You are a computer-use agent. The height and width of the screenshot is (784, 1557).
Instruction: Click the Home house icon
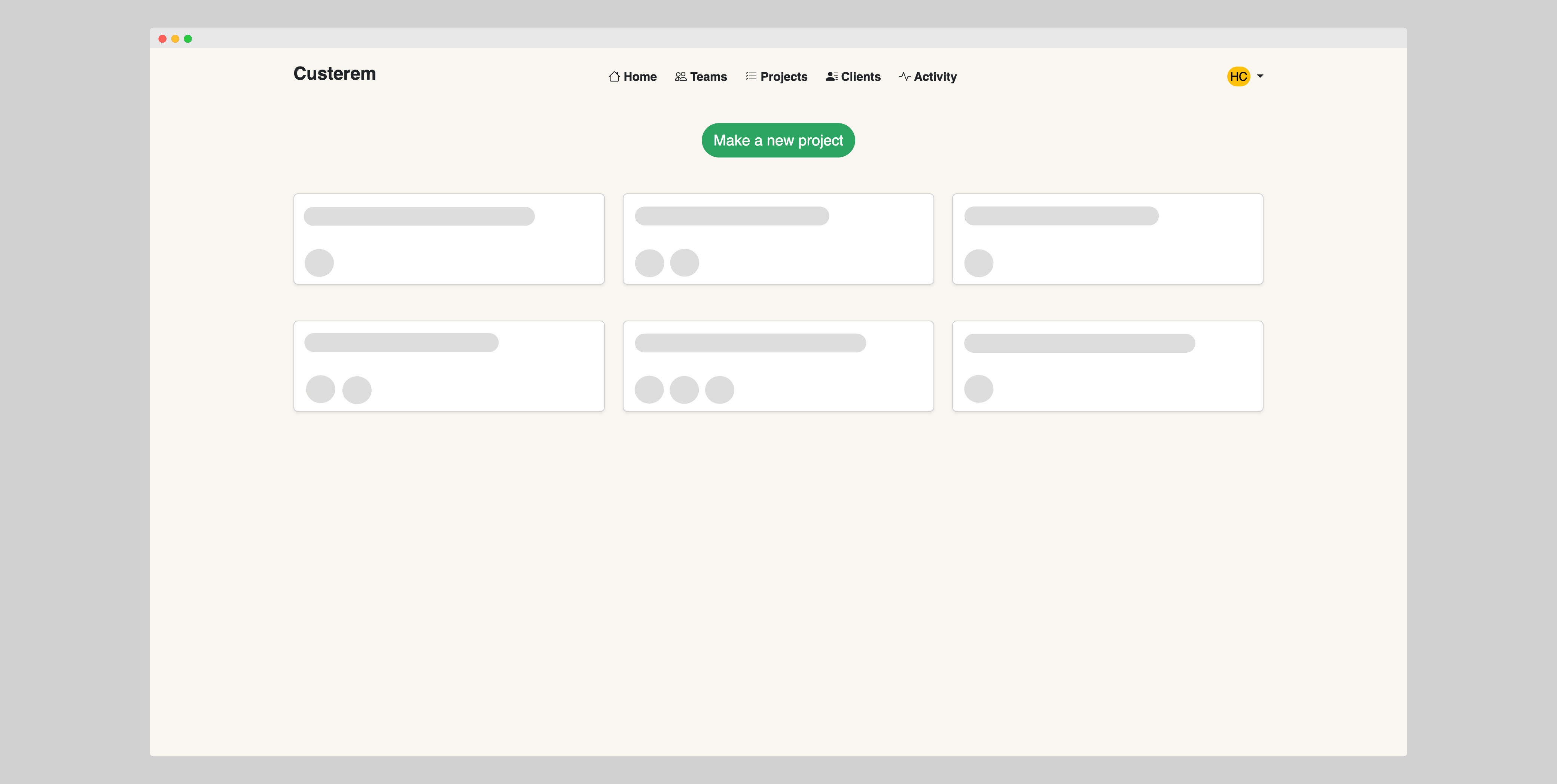tap(613, 77)
